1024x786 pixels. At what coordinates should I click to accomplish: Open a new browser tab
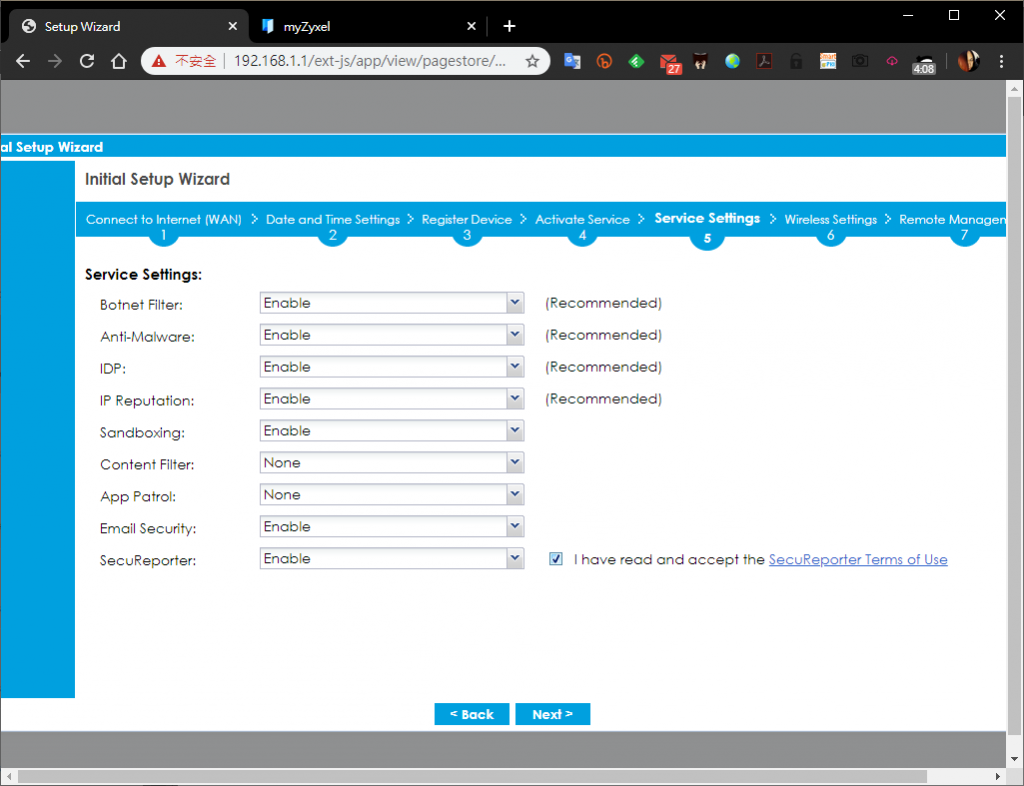[x=509, y=26]
